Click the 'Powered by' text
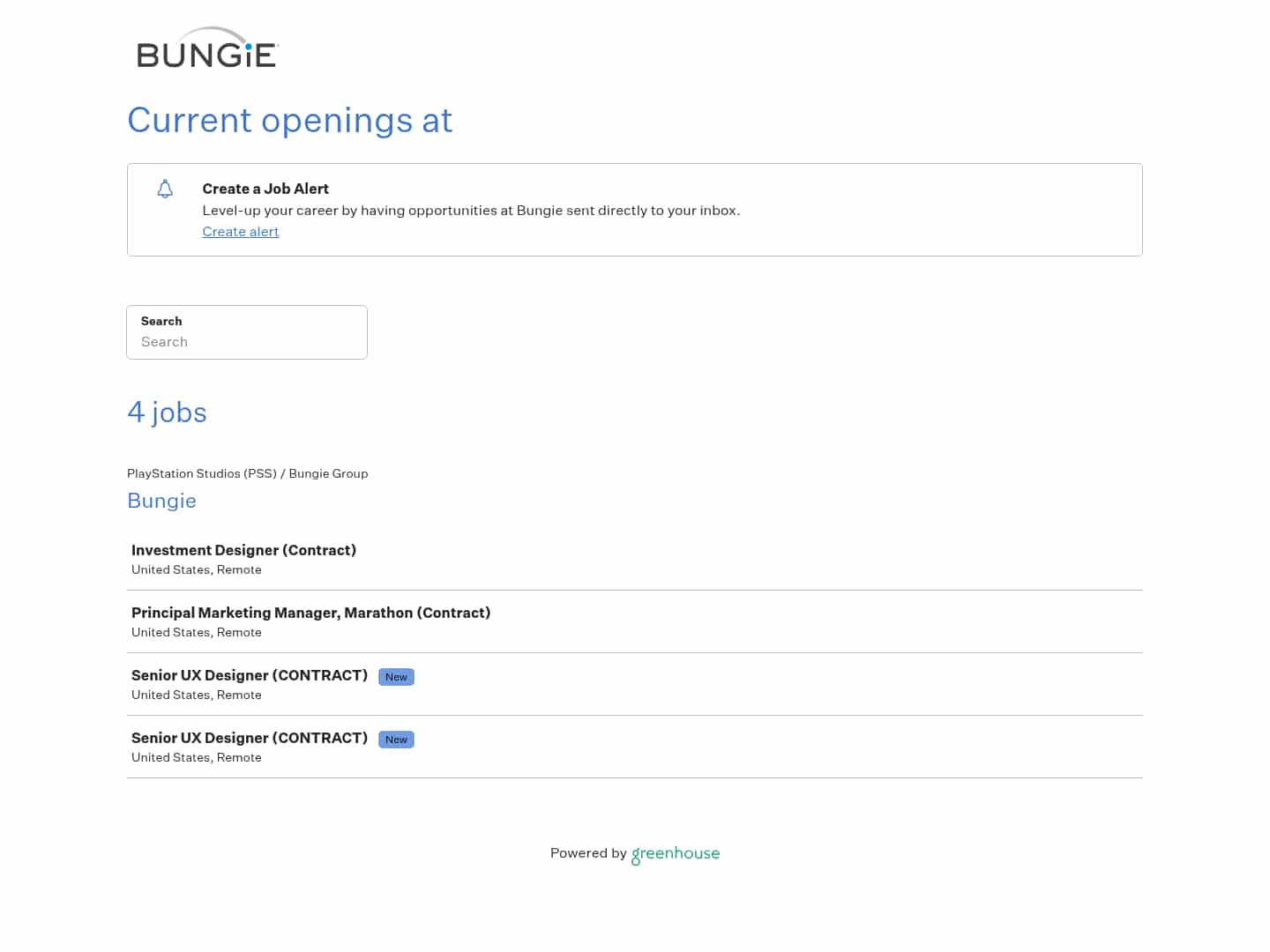The image size is (1270, 952). [x=588, y=853]
